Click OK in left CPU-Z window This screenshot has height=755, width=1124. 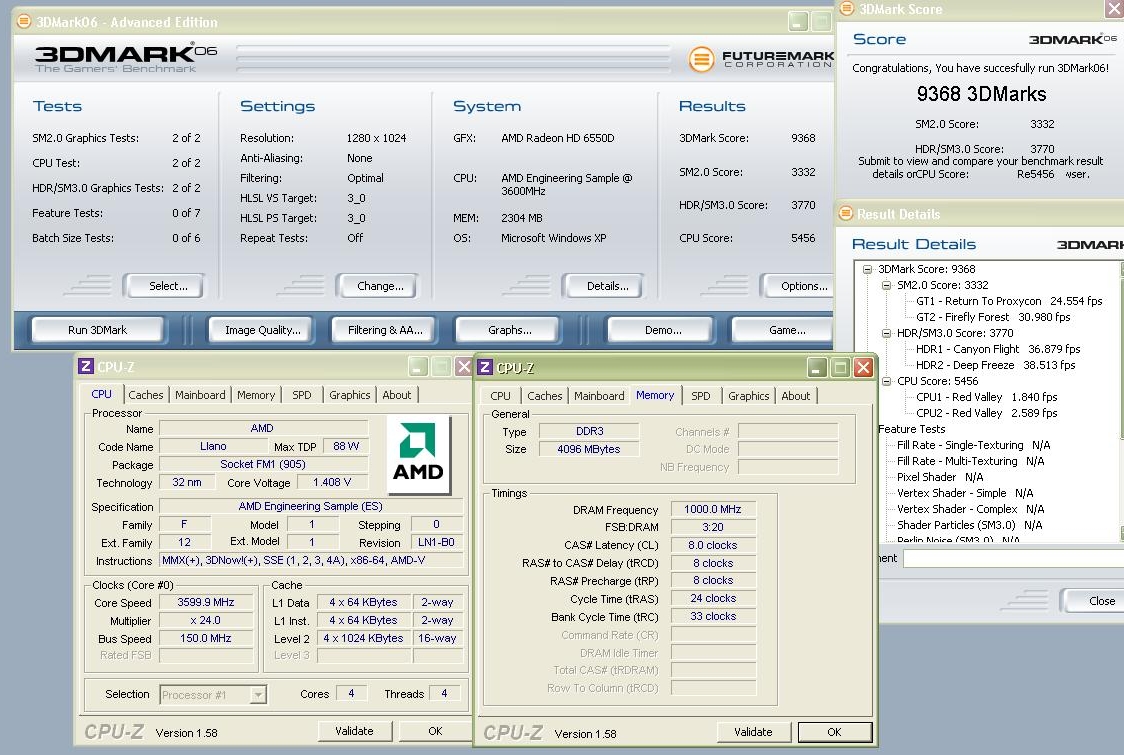click(x=435, y=731)
